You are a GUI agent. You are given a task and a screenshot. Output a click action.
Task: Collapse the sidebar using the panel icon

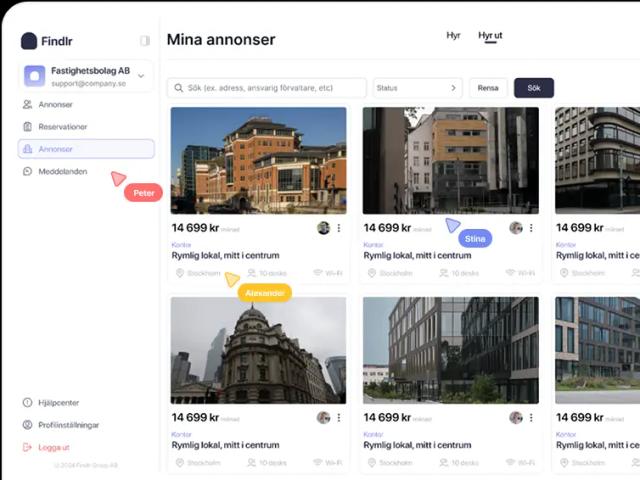[x=145, y=41]
